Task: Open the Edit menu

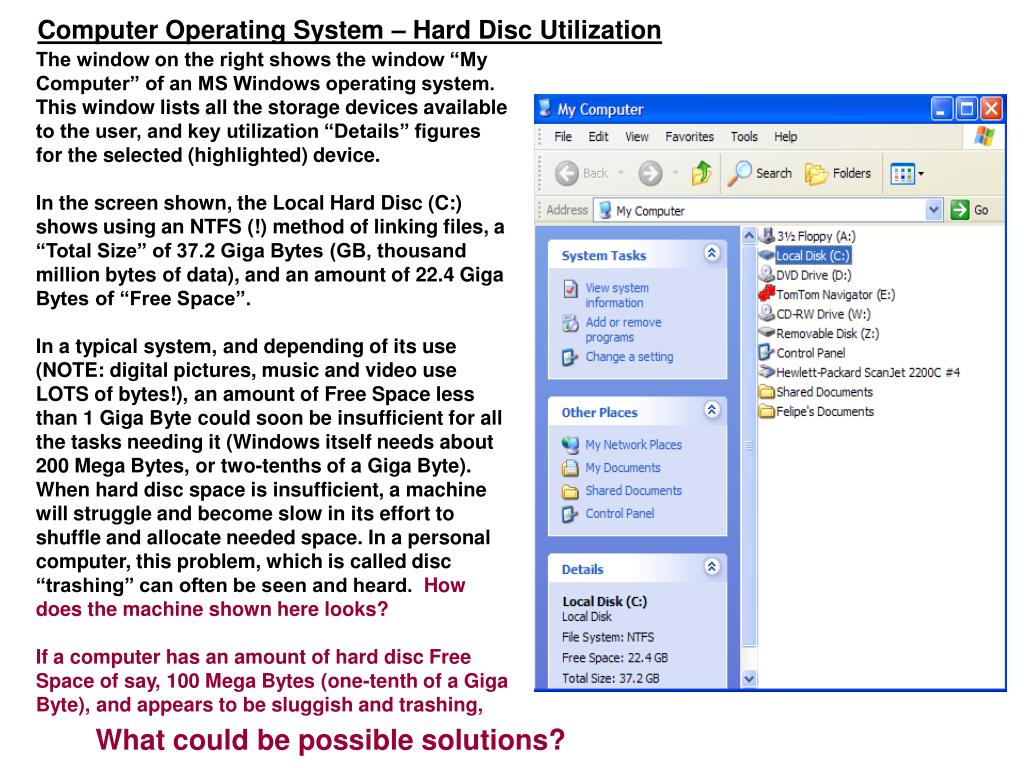Action: coord(598,136)
